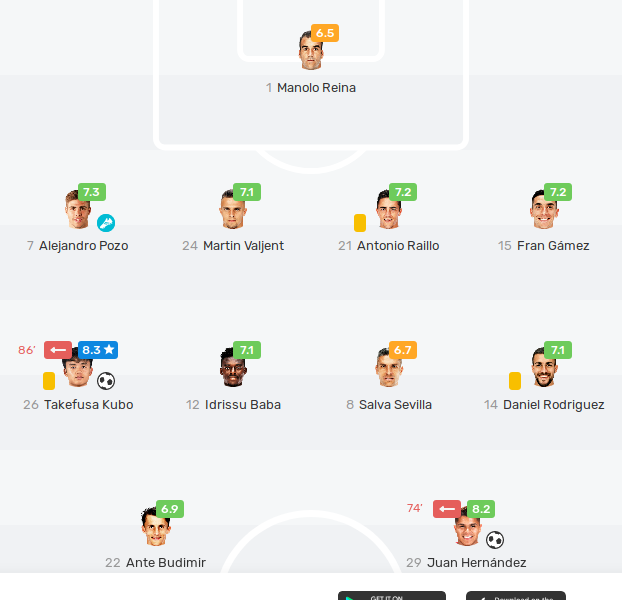Click Takefusa Kubo's yellow card icon

pos(49,381)
